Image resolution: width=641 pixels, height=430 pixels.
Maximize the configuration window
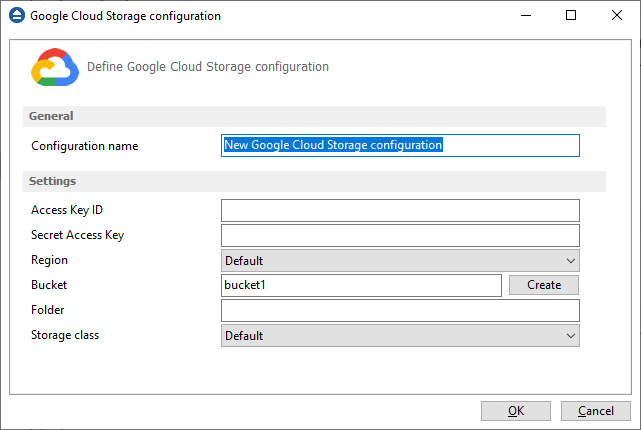coord(571,16)
